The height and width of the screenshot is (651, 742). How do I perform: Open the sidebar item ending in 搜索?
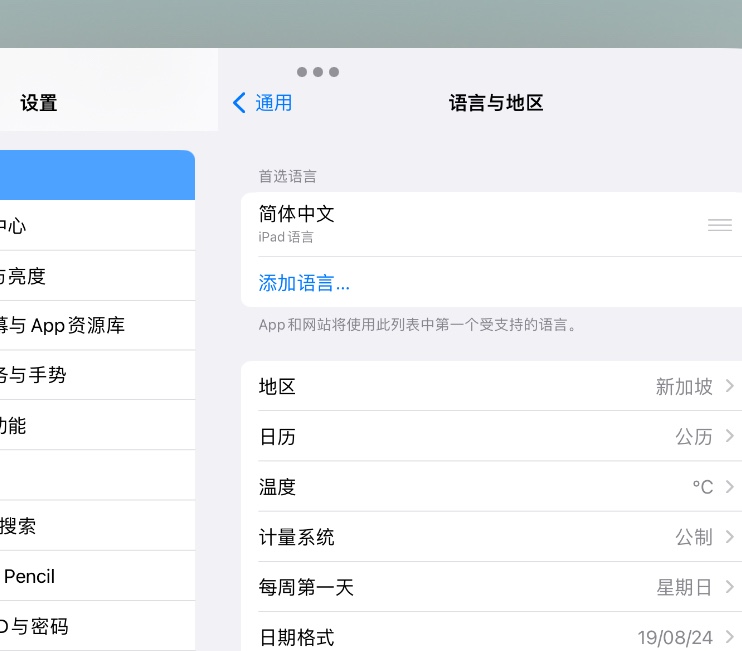(x=95, y=526)
